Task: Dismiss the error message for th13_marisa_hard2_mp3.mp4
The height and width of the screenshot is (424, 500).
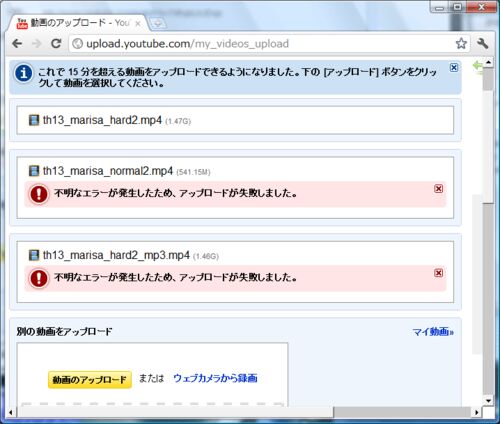Action: tap(439, 273)
